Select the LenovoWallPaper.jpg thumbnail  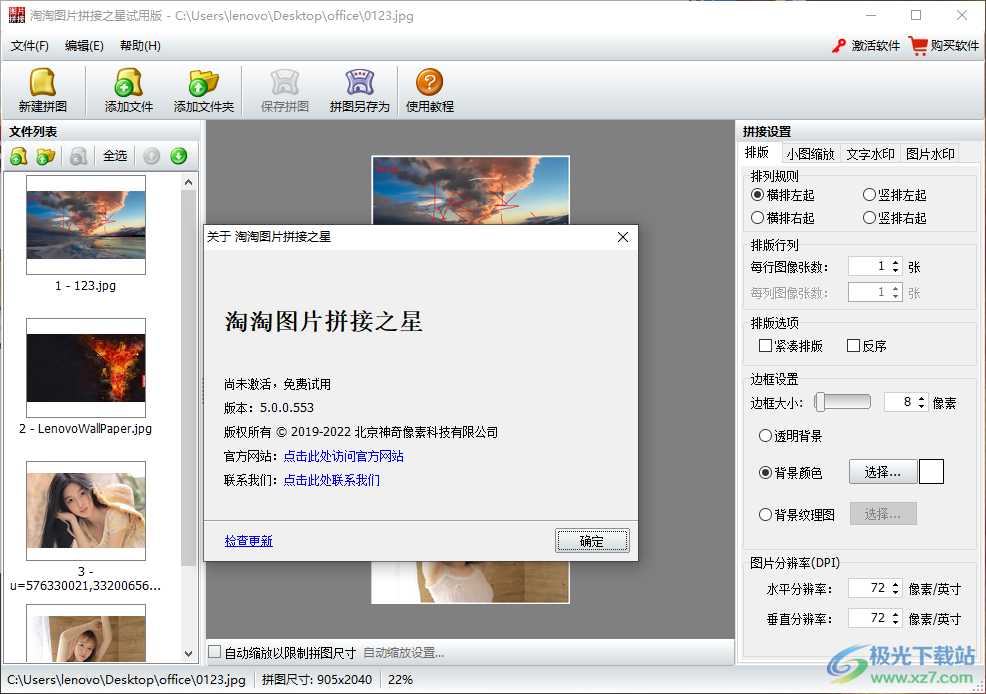[86, 367]
